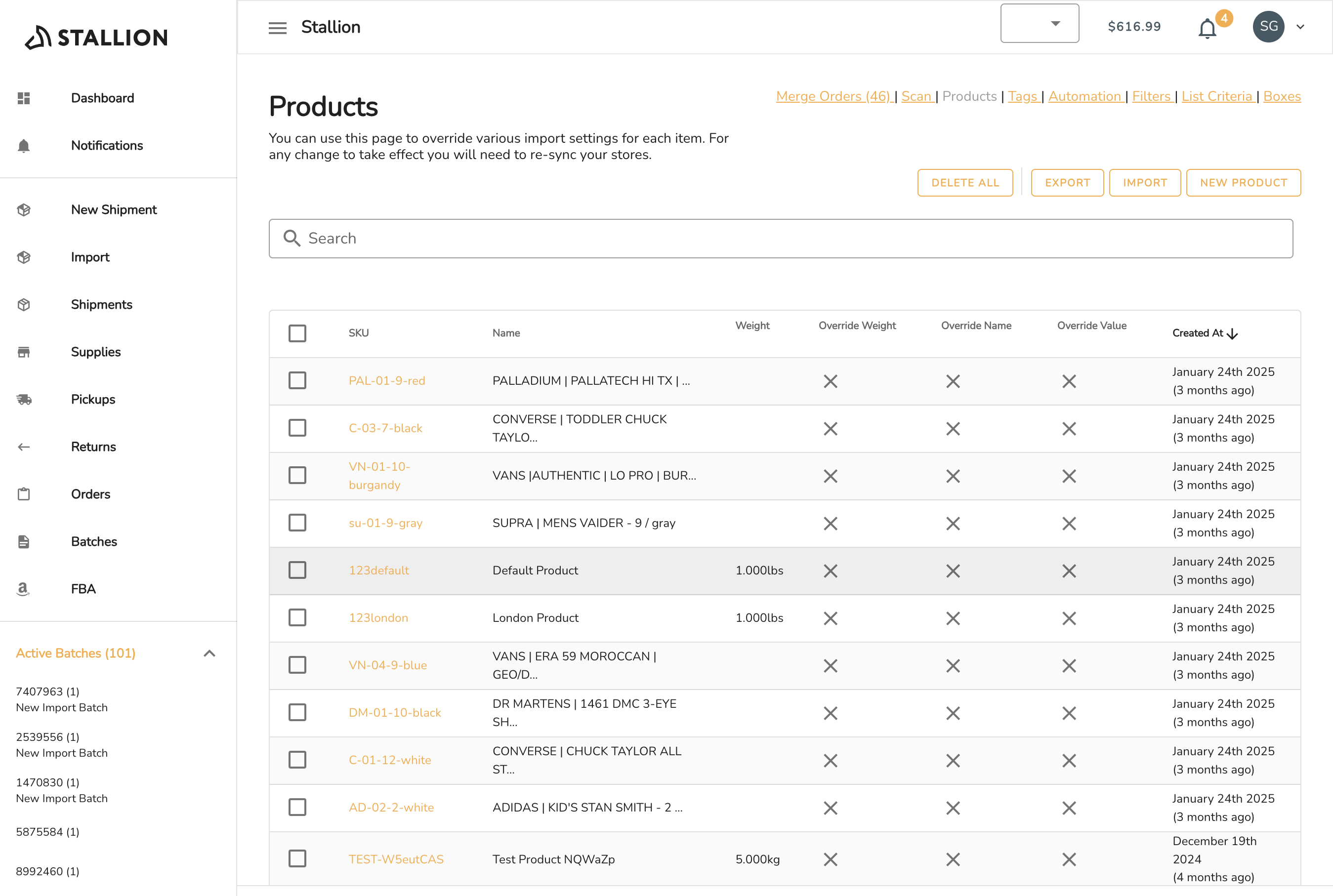The width and height of the screenshot is (1333, 896).
Task: Check the PAL-01-9-red row checkbox
Action: [x=297, y=380]
